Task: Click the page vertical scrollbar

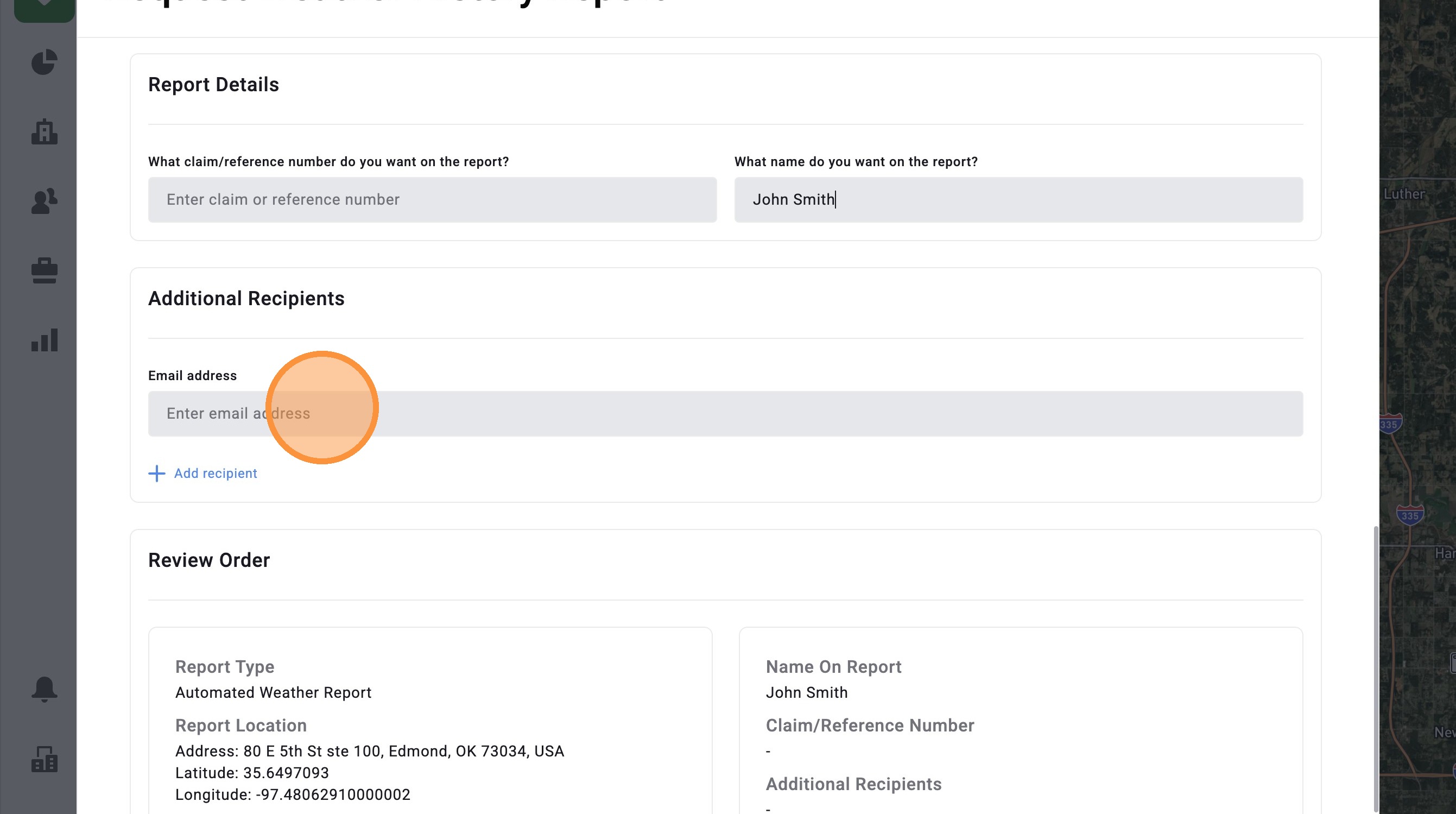Action: [x=1375, y=667]
